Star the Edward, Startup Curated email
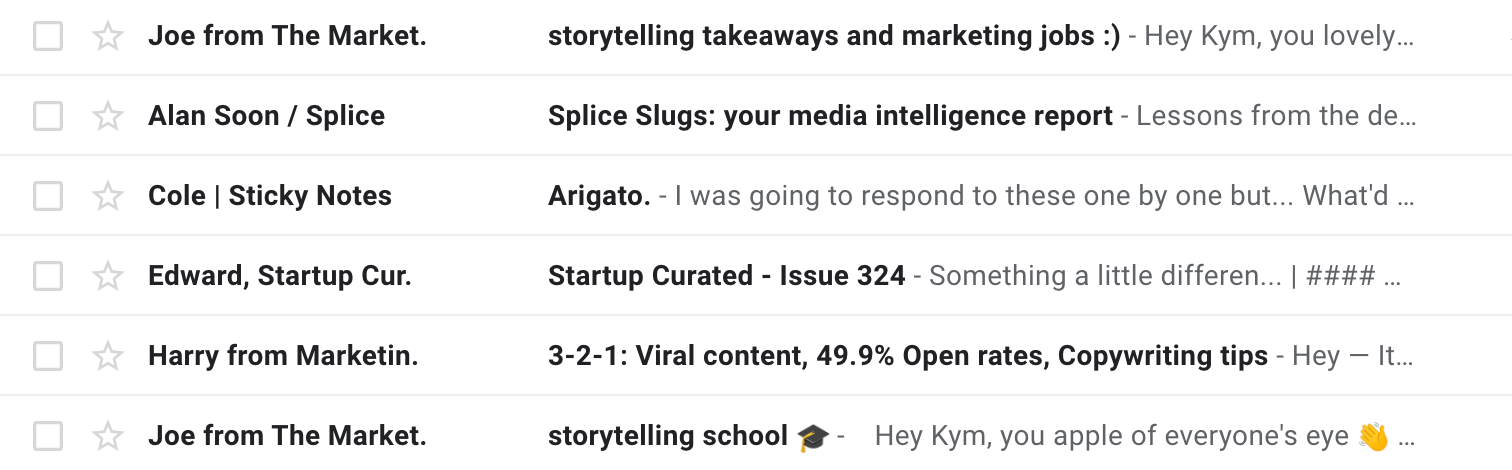This screenshot has height=470, width=1512. pyautogui.click(x=107, y=276)
